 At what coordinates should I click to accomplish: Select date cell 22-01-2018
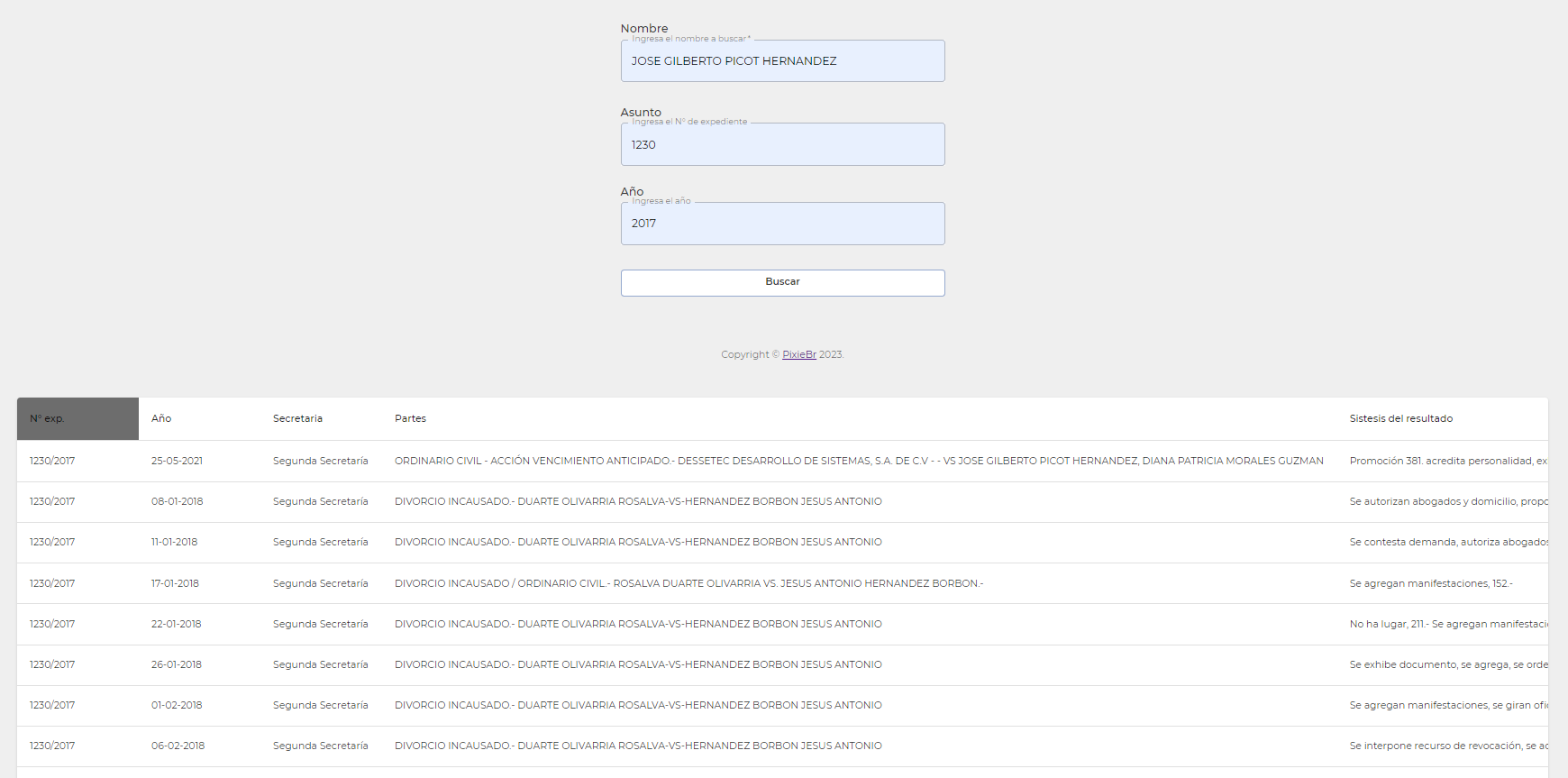[176, 624]
